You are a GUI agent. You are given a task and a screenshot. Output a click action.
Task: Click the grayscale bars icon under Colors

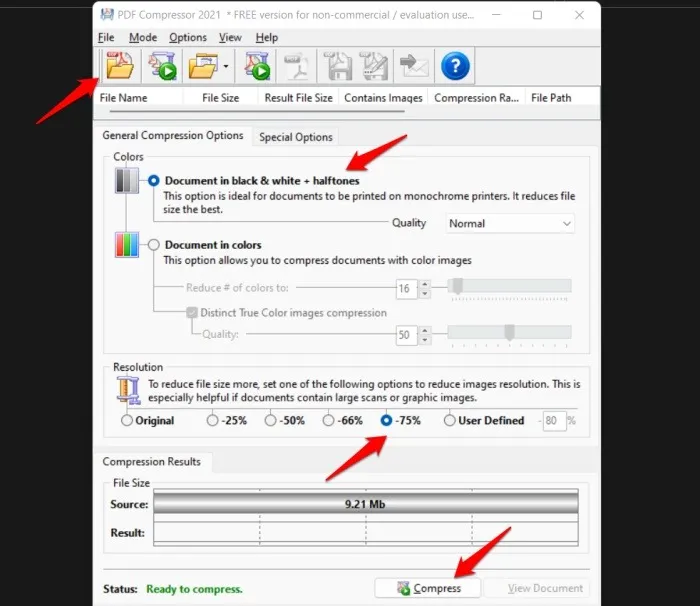tap(127, 180)
